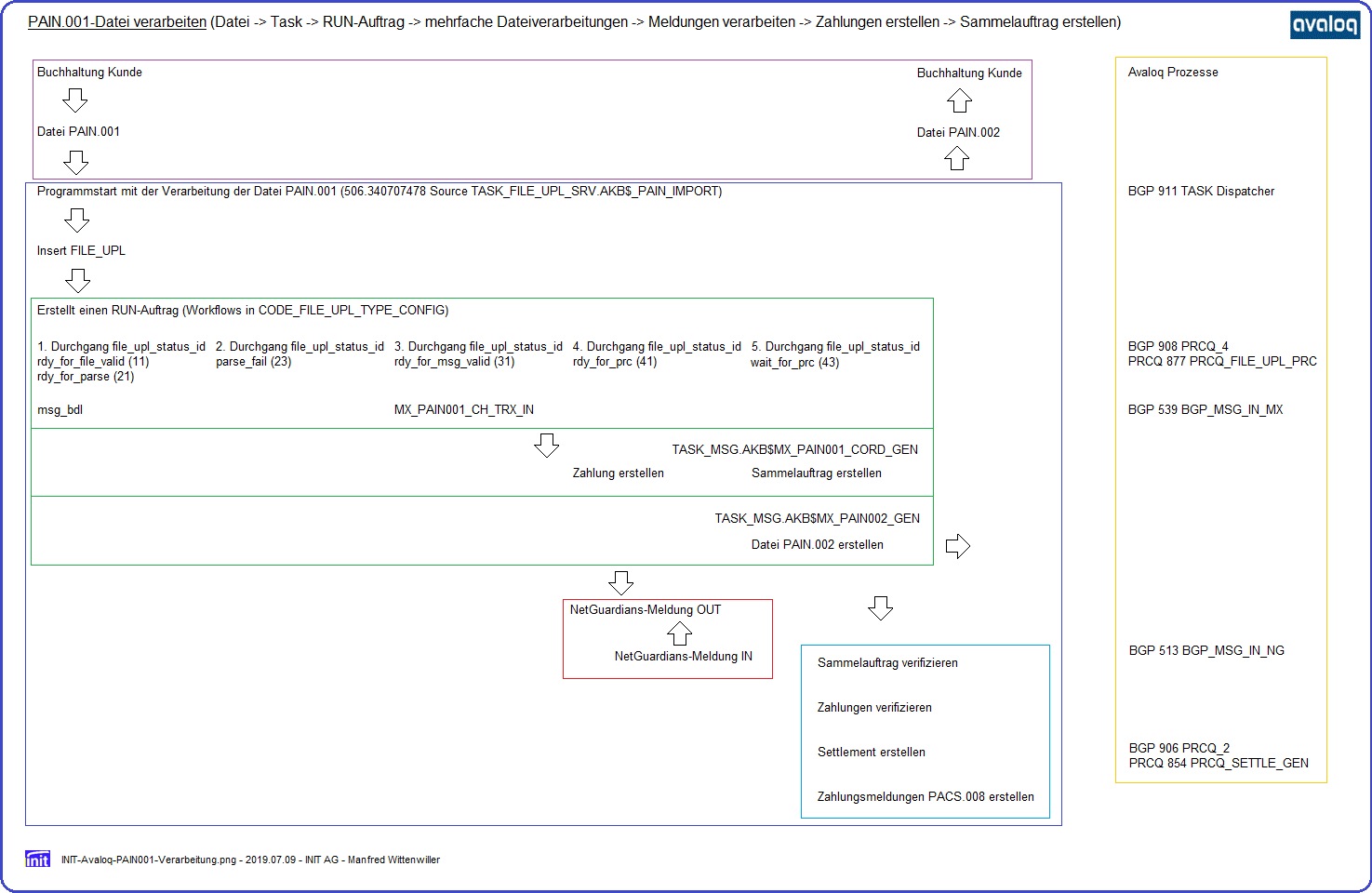Image resolution: width=1372 pixels, height=893 pixels.
Task: Click MX_PAIN001_CH_TRX_IN
Action: 464,409
